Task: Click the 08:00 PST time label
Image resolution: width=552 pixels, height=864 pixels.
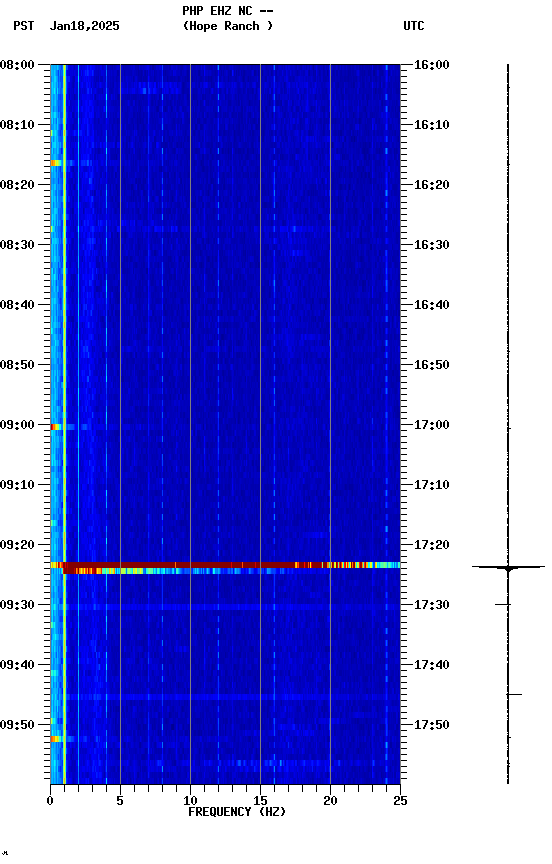Action: coord(17,65)
